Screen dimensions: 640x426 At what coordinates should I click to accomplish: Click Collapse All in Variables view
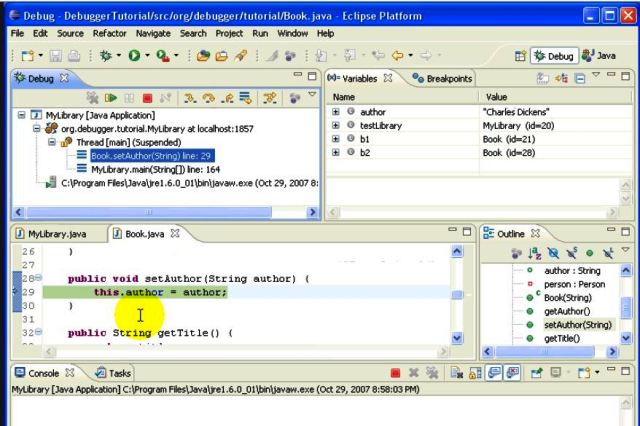point(580,78)
